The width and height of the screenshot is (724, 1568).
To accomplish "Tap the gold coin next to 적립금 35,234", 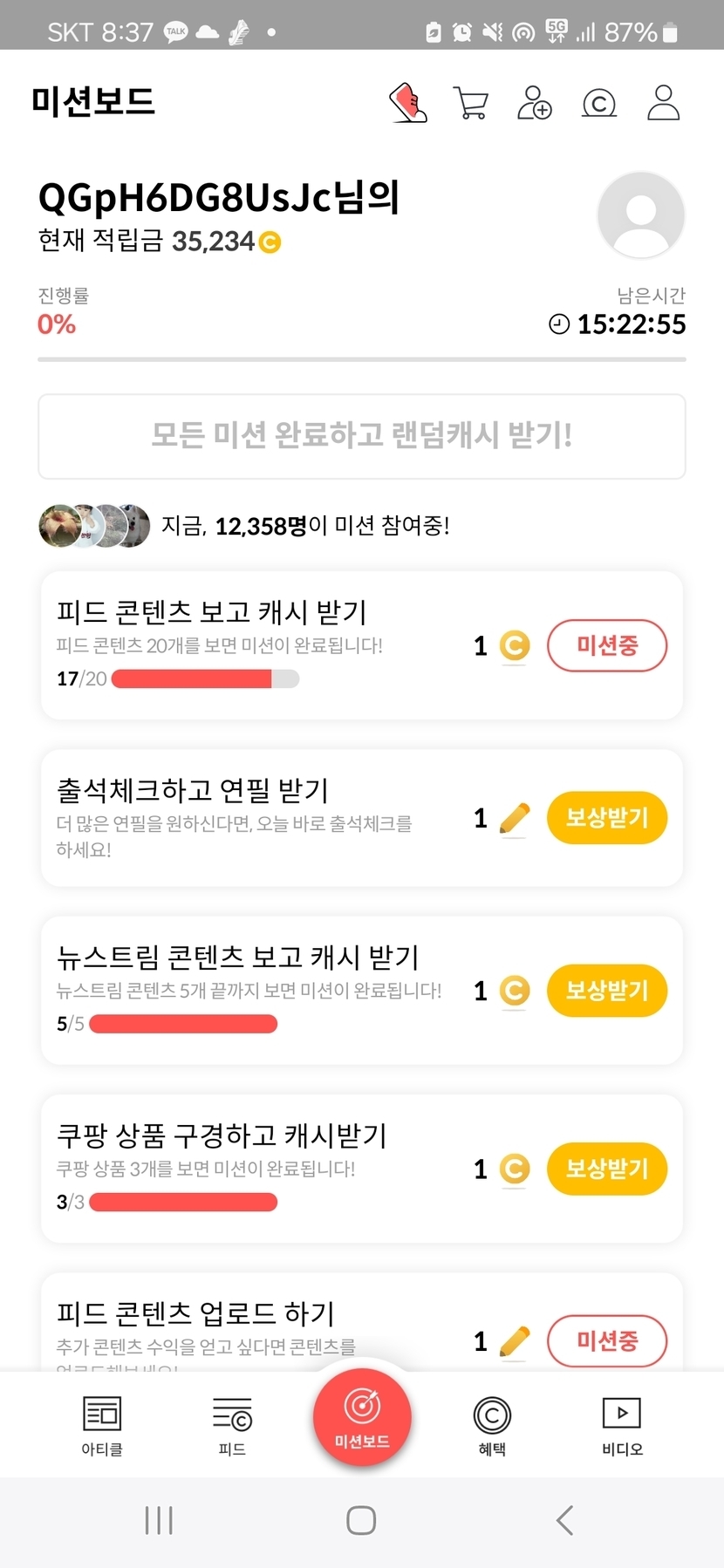I will tap(270, 242).
